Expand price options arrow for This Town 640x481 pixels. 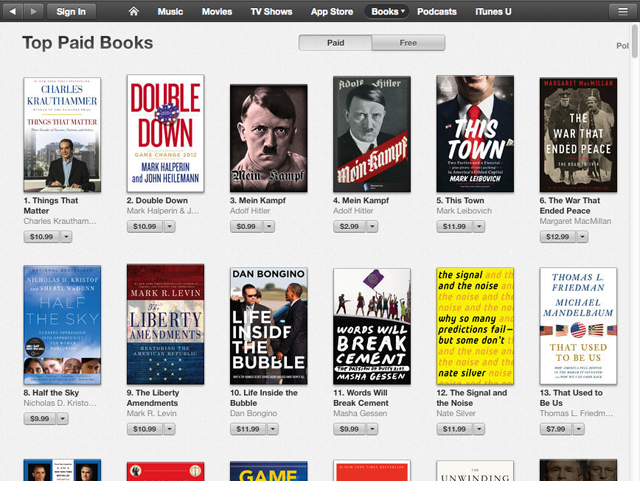click(x=479, y=227)
